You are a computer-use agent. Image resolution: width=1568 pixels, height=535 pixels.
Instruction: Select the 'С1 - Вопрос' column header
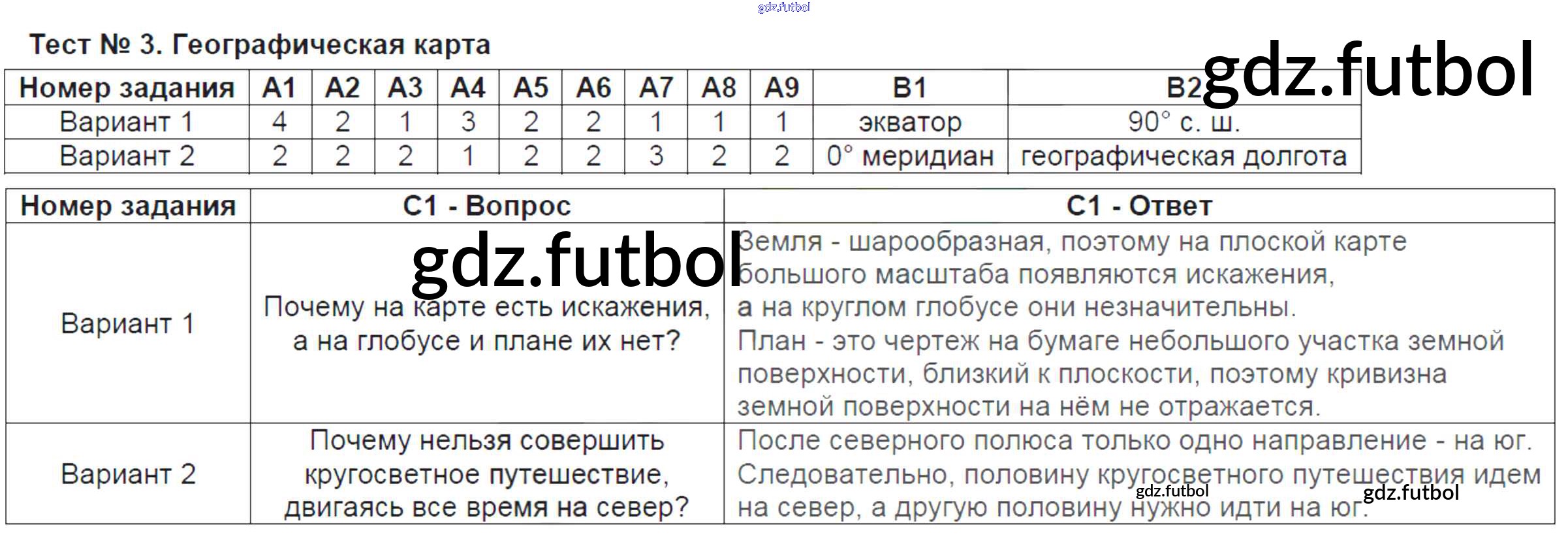486,206
